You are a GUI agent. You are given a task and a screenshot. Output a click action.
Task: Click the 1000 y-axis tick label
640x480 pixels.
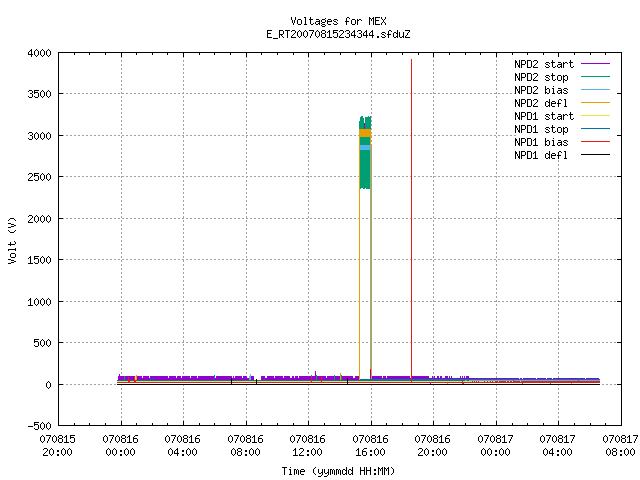pos(39,302)
